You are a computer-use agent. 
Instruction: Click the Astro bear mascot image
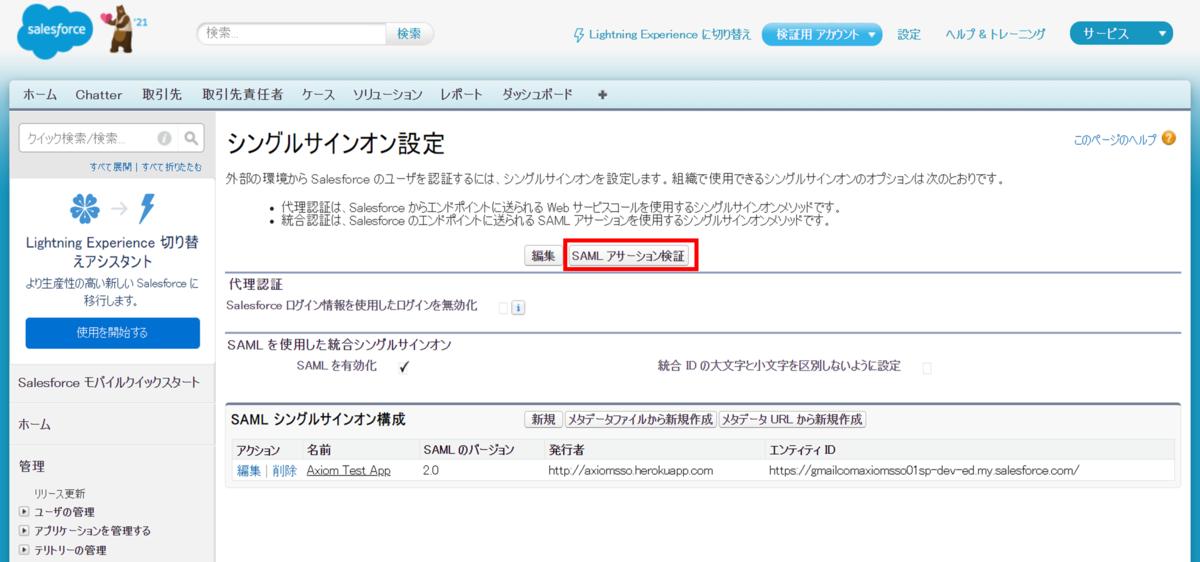click(121, 30)
